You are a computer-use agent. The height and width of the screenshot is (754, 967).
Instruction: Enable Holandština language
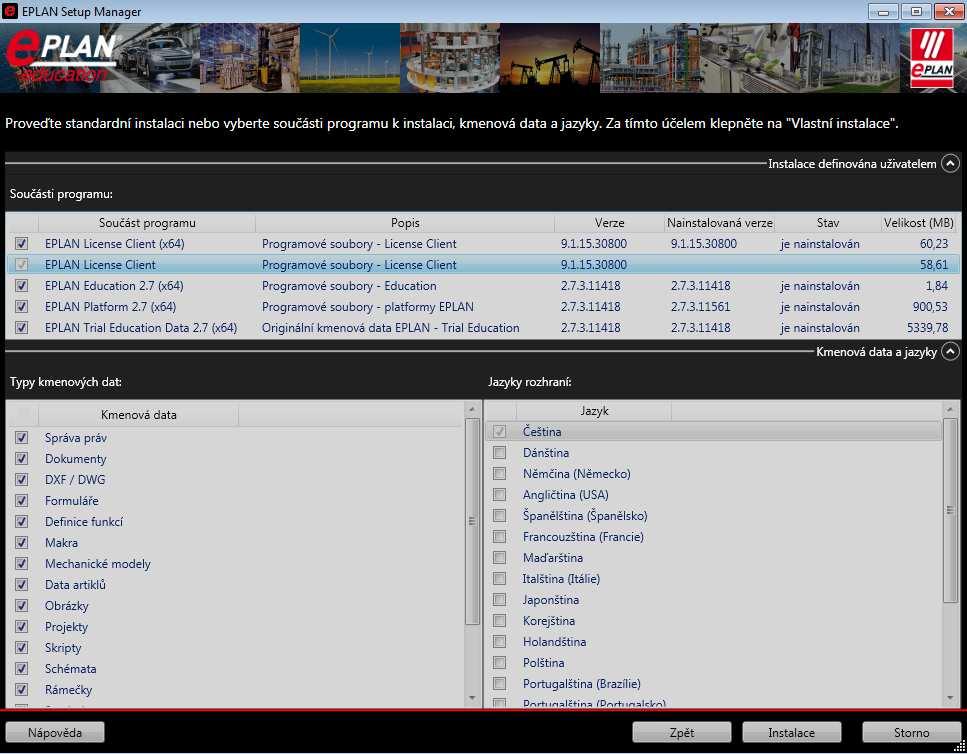pyautogui.click(x=500, y=641)
